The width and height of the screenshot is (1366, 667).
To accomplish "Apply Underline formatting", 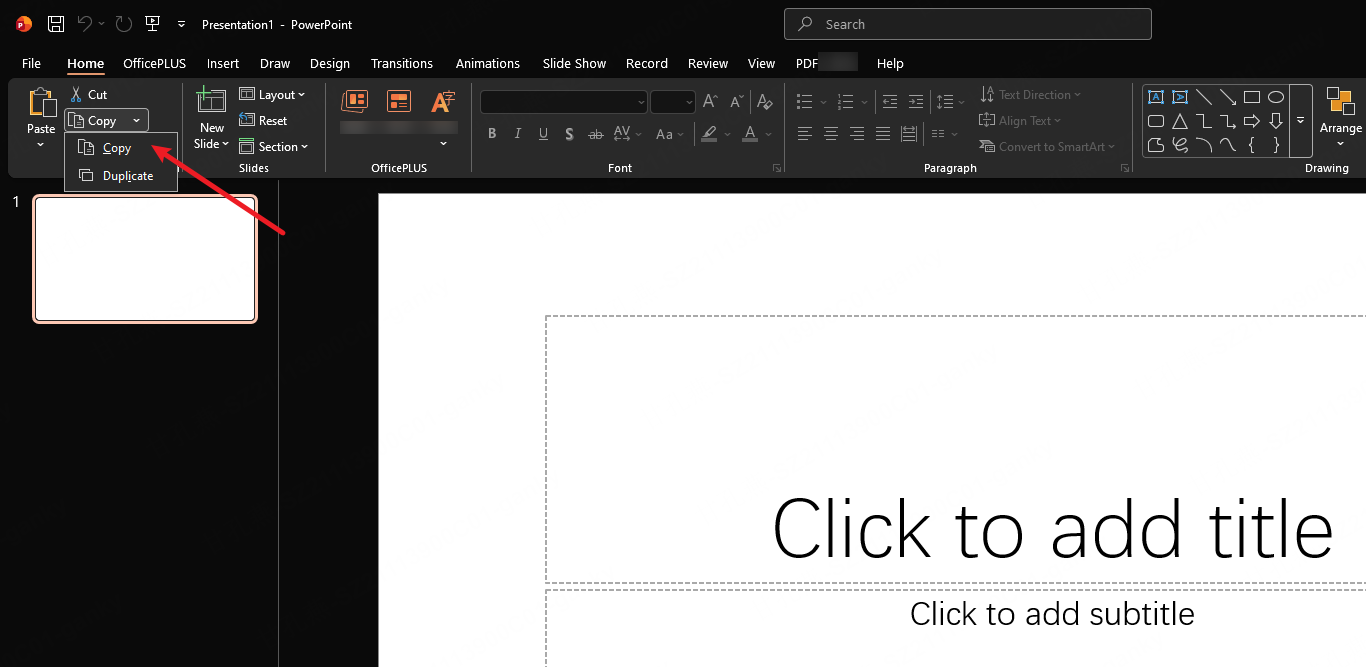I will coord(544,134).
